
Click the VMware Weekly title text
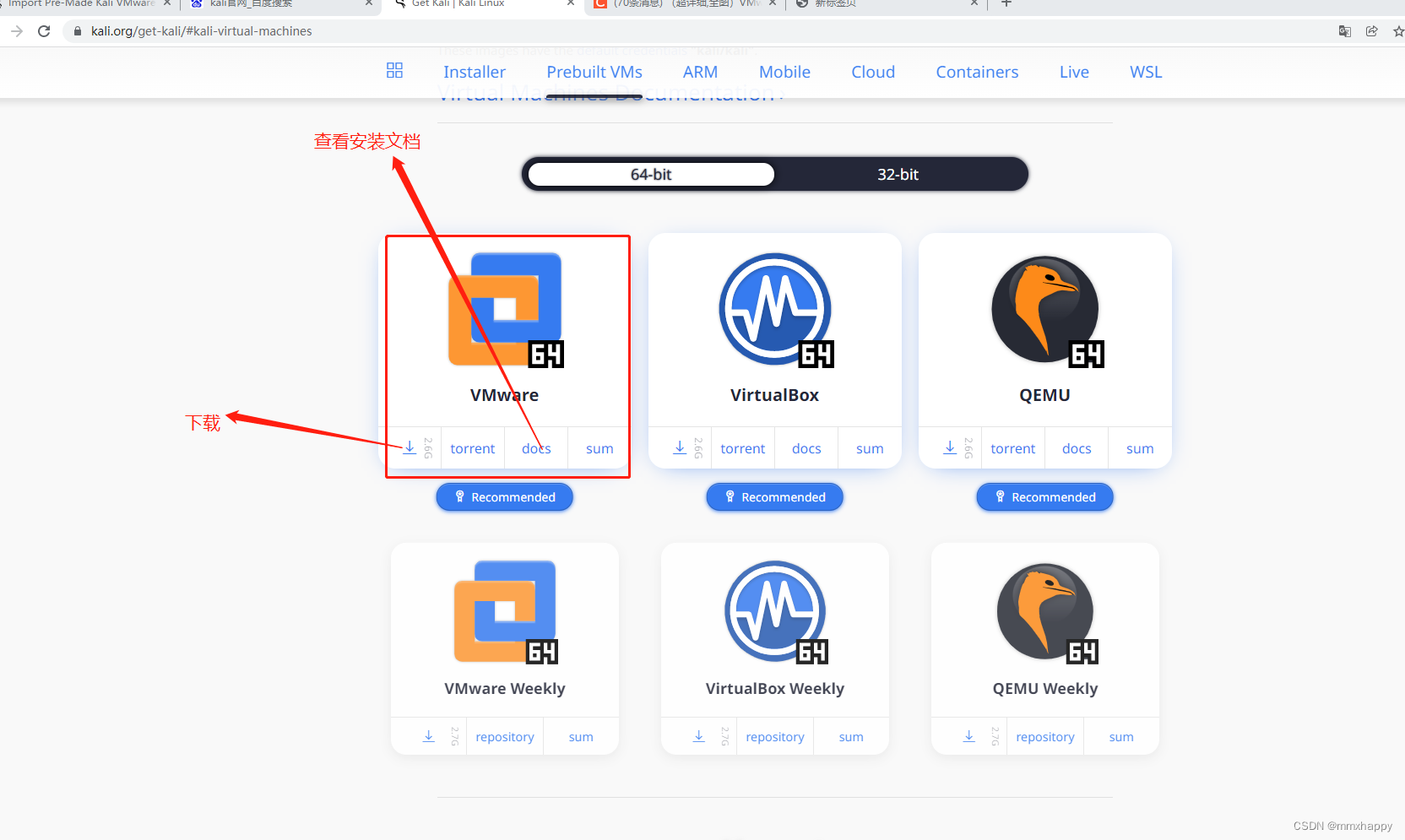point(505,688)
